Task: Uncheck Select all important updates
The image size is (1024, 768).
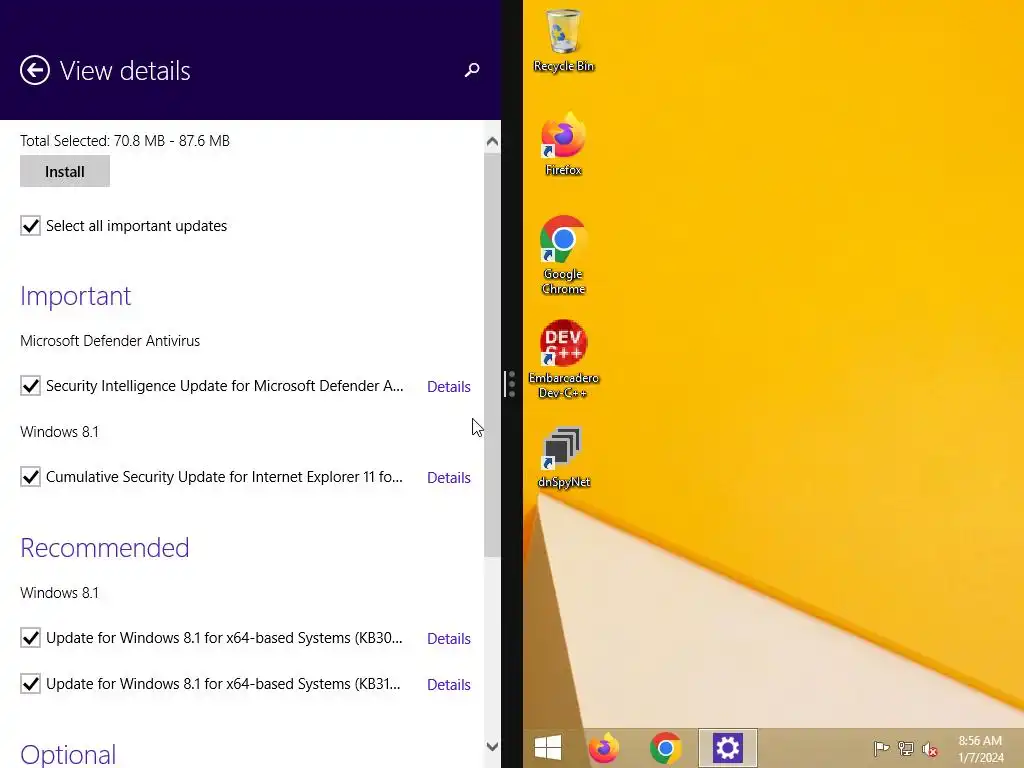Action: (30, 226)
